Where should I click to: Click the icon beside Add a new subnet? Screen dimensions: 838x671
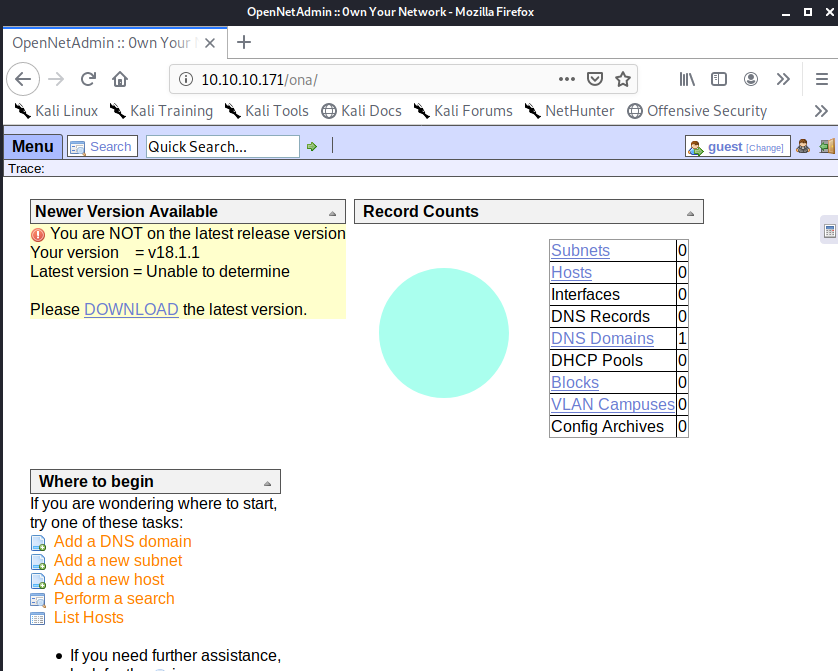(x=38, y=562)
